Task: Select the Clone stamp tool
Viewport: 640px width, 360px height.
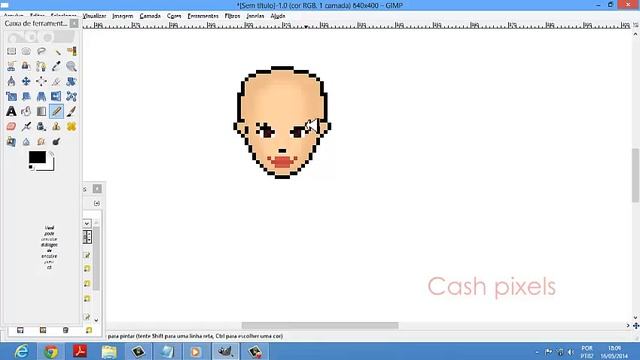Action: (x=56, y=127)
